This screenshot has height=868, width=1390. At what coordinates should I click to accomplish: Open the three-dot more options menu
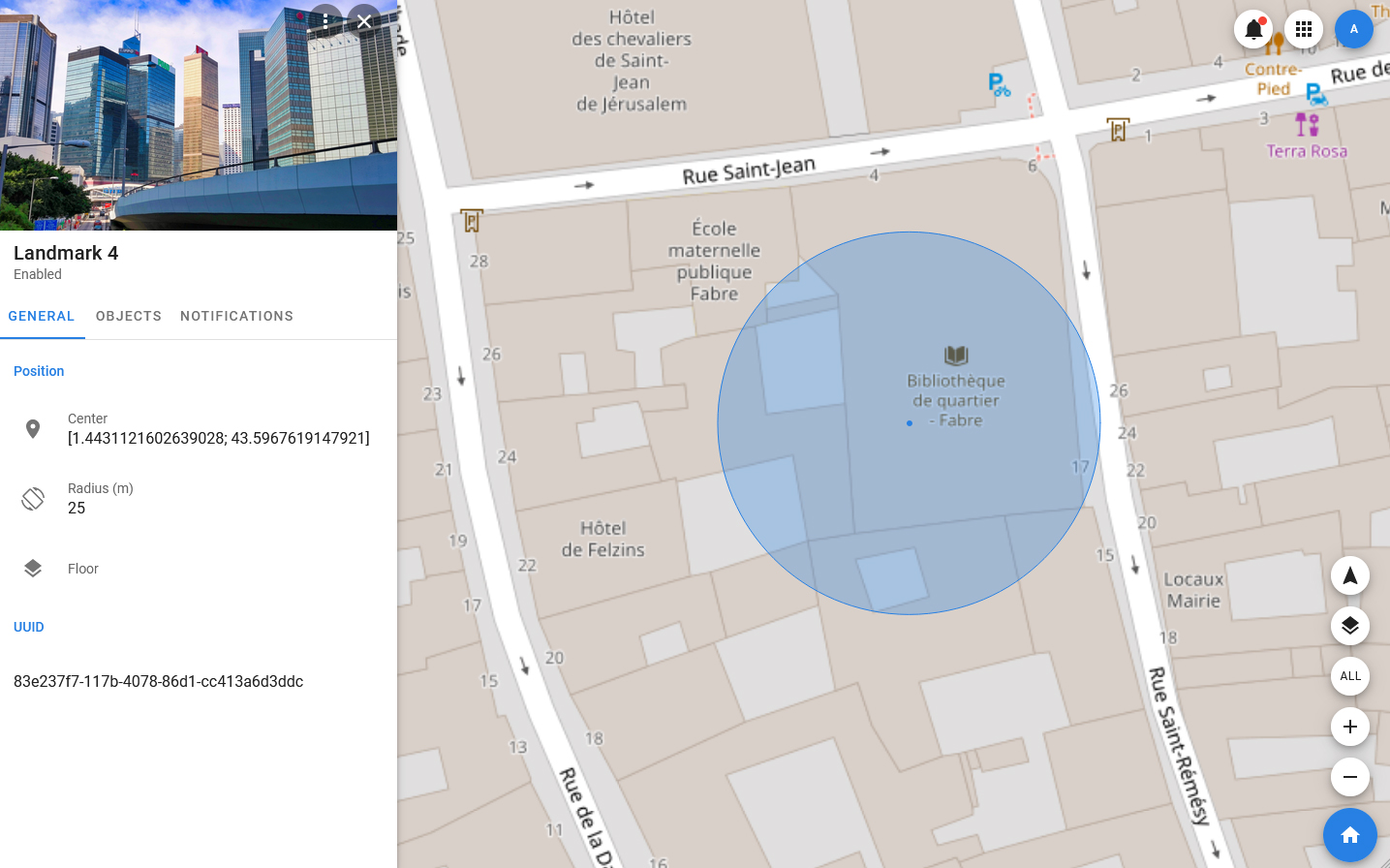[325, 21]
